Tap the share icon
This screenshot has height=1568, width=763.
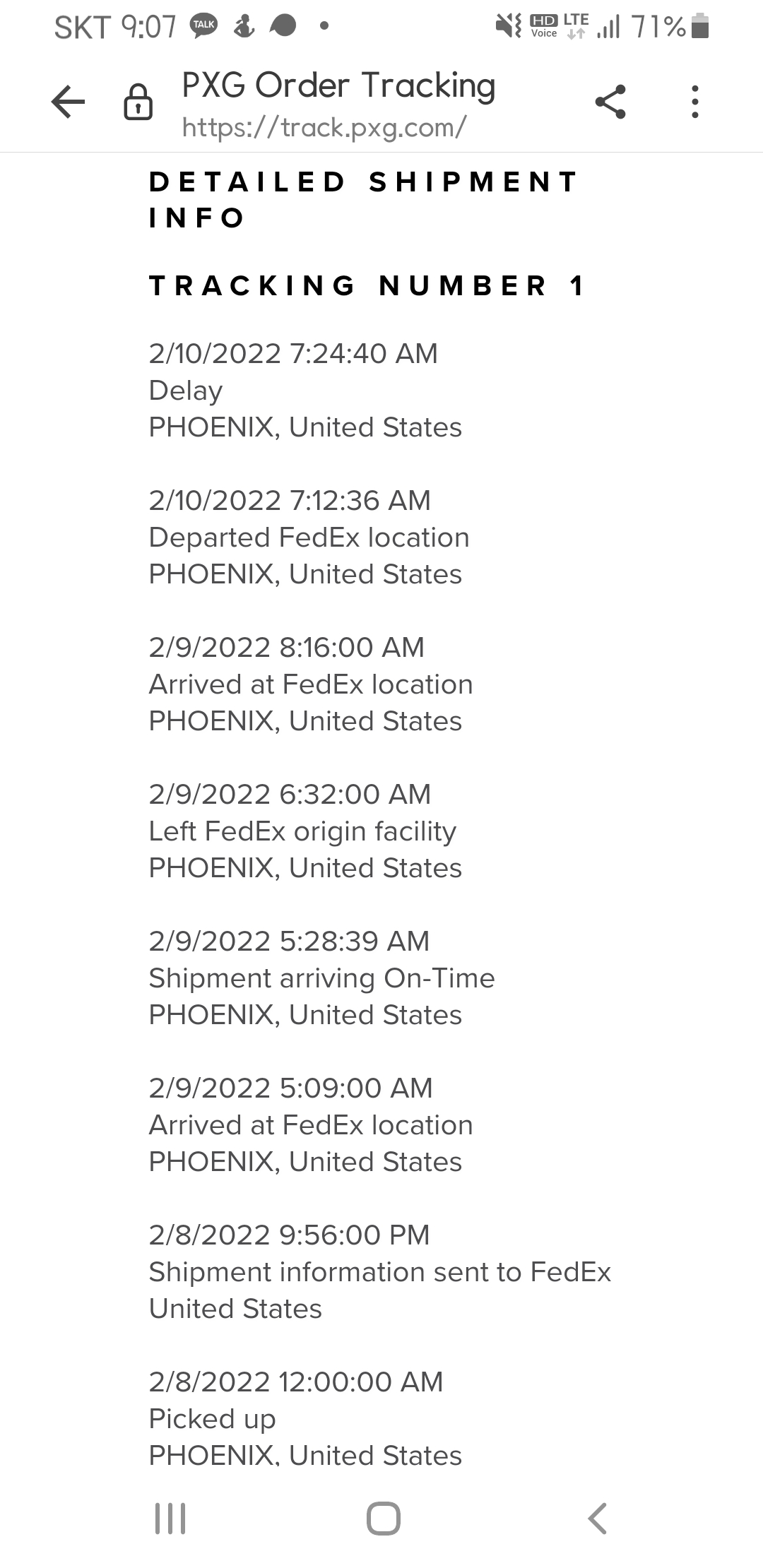(x=610, y=102)
